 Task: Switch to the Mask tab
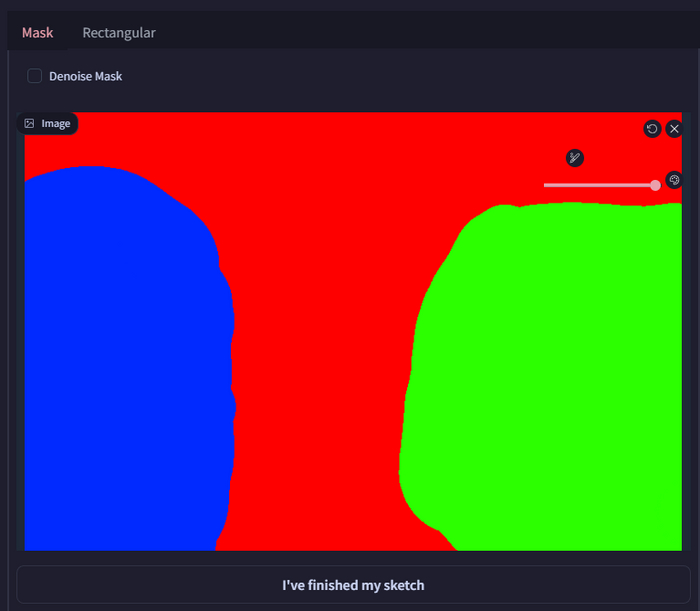[38, 33]
